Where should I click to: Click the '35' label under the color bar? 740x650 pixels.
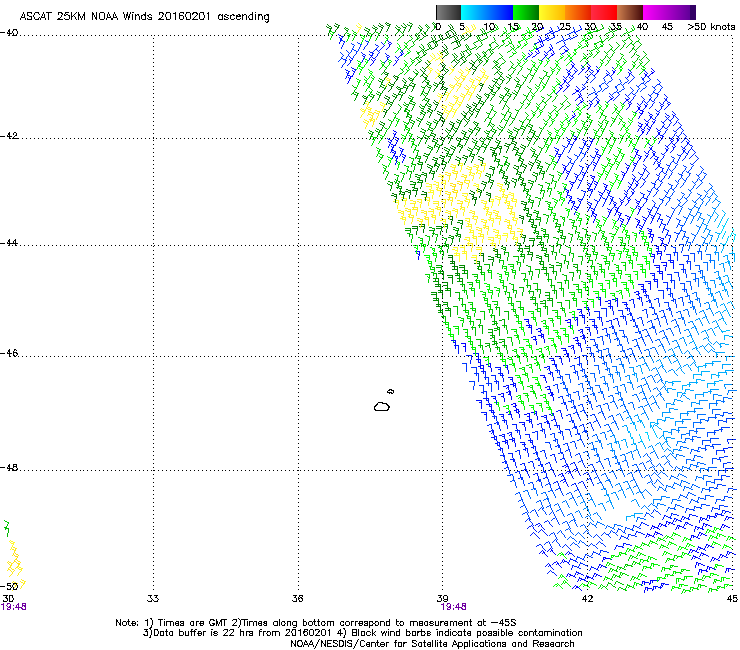[x=616, y=27]
